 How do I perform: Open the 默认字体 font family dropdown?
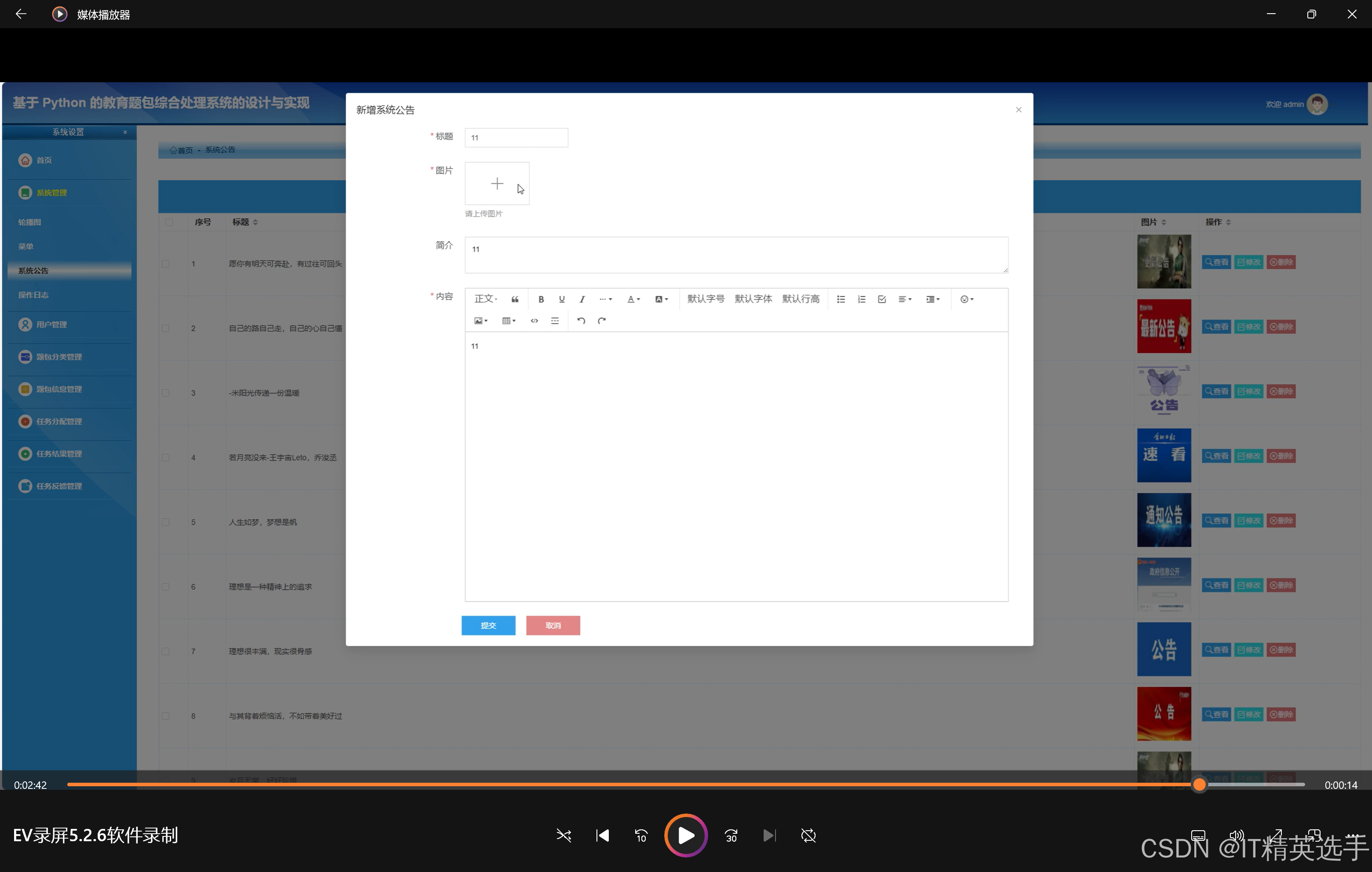(753, 299)
